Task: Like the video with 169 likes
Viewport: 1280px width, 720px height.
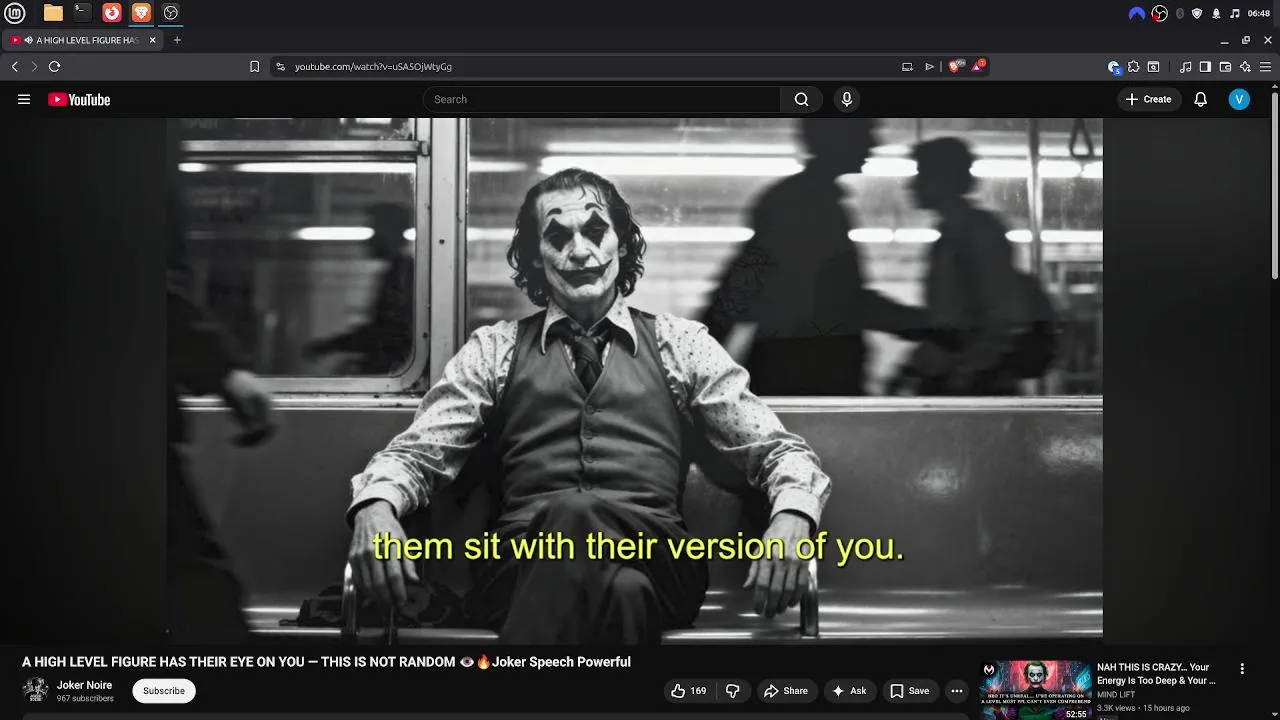Action: pyautogui.click(x=688, y=690)
